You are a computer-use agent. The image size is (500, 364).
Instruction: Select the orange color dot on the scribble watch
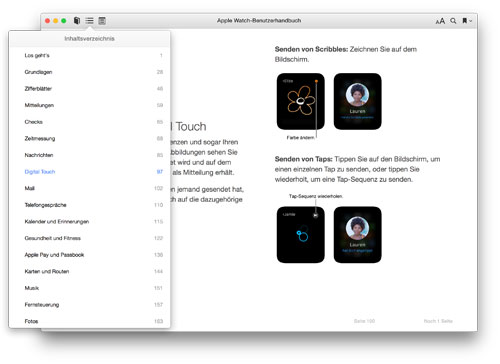pyautogui.click(x=316, y=81)
